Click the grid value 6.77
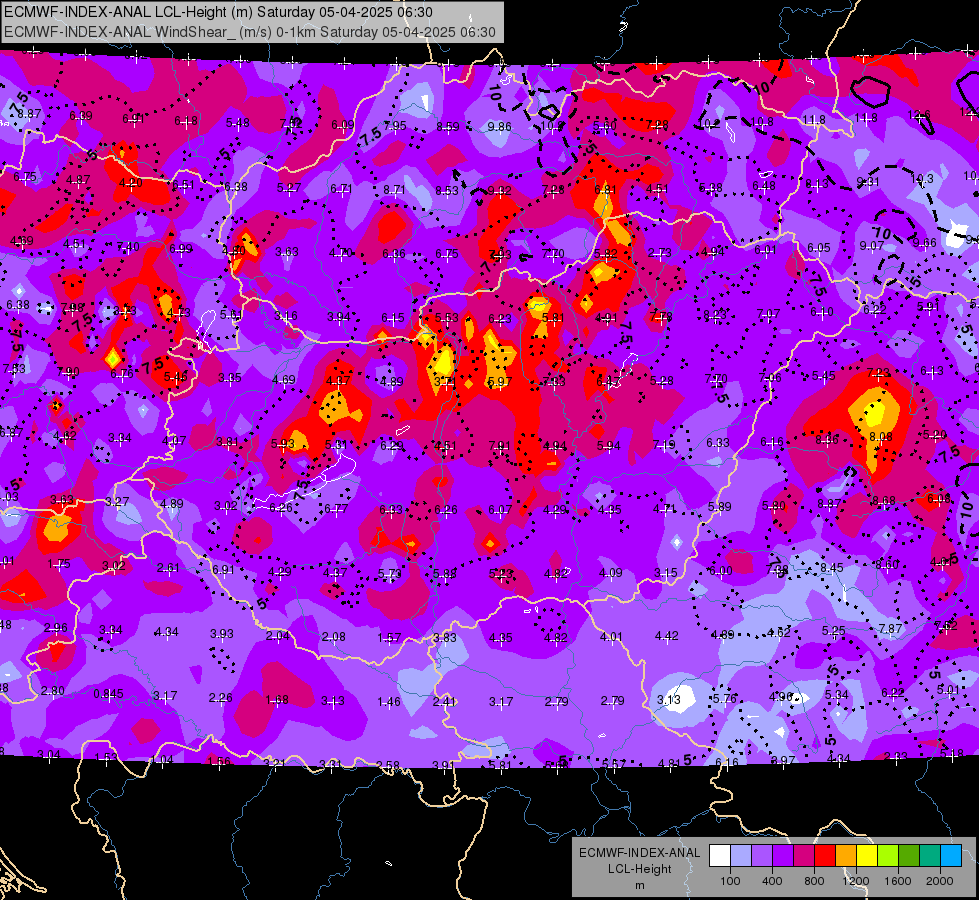 click(336, 509)
